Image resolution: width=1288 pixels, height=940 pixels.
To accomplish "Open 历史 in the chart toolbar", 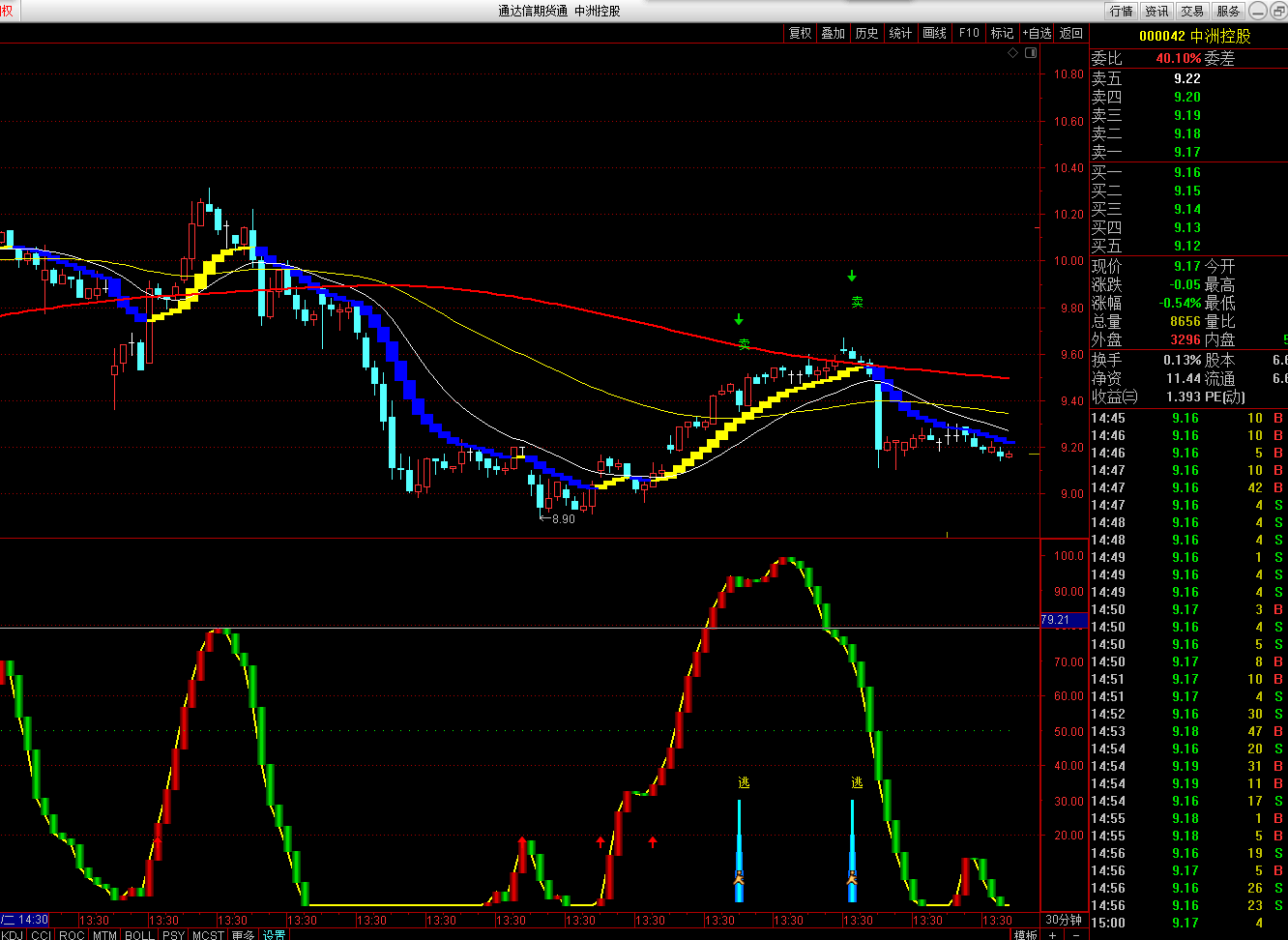I will [867, 33].
